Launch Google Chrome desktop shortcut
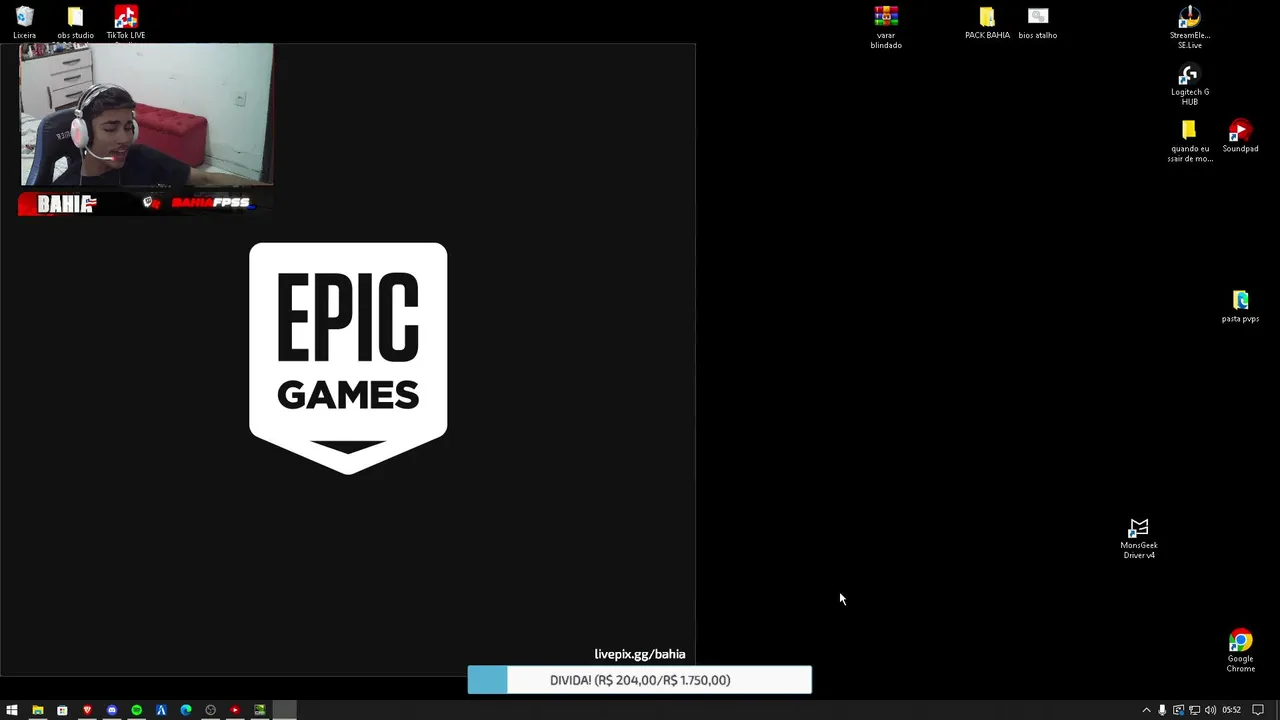The height and width of the screenshot is (720, 1280). click(1240, 652)
